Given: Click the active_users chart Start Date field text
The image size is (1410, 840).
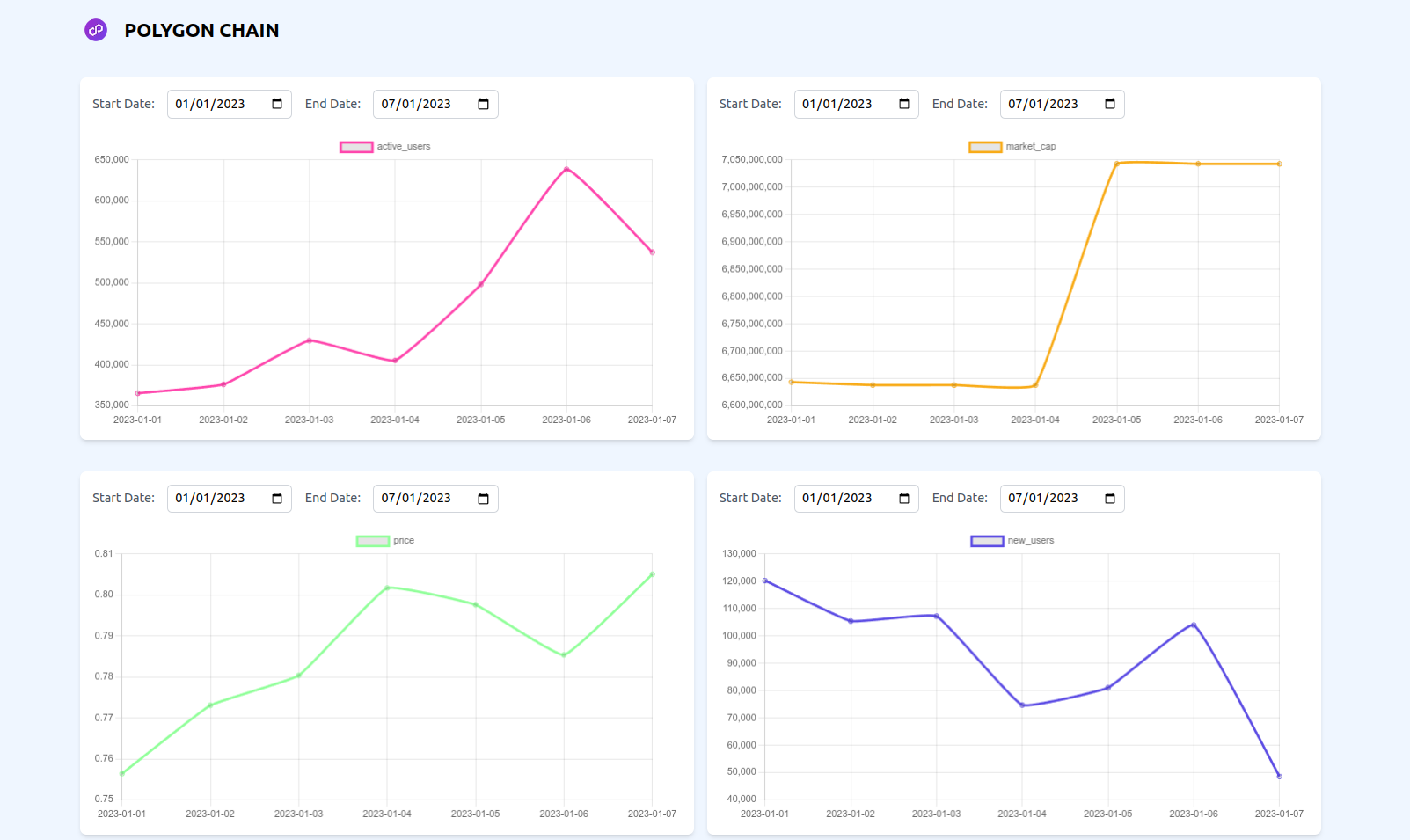Looking at the screenshot, I should point(210,104).
